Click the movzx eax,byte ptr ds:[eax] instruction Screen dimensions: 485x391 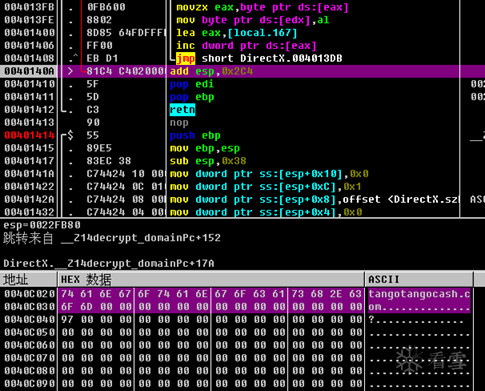(x=262, y=7)
